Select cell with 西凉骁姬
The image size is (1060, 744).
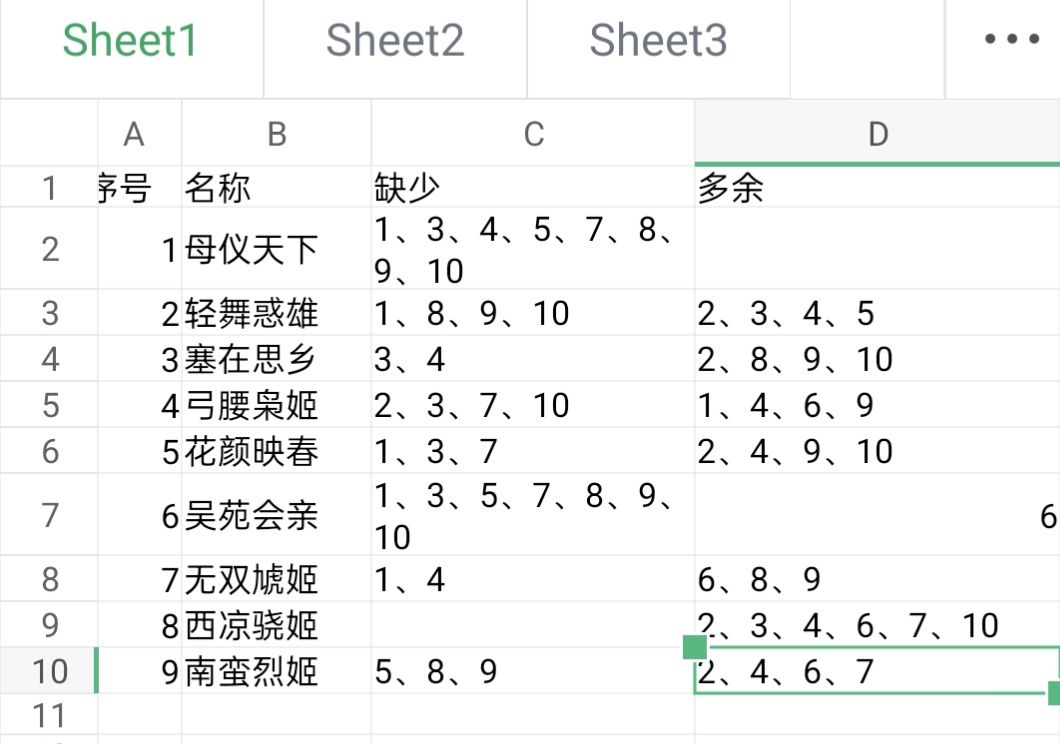276,625
